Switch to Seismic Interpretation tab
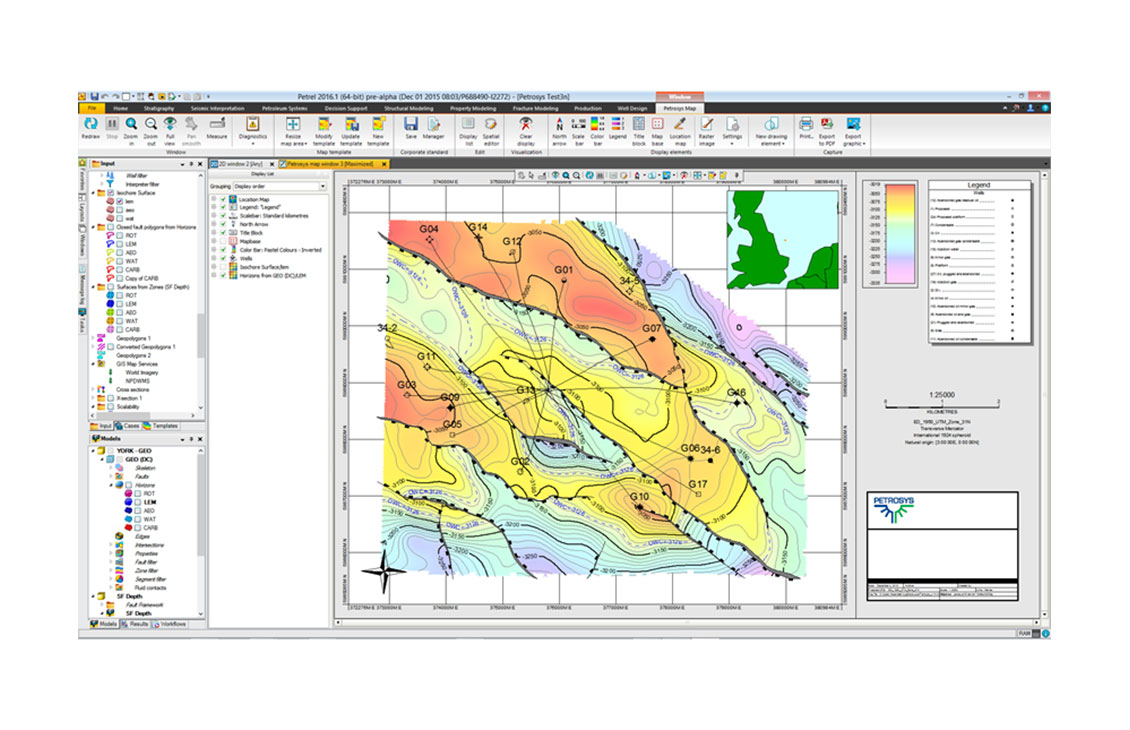Viewport: 1130px width, 730px height. (x=218, y=109)
